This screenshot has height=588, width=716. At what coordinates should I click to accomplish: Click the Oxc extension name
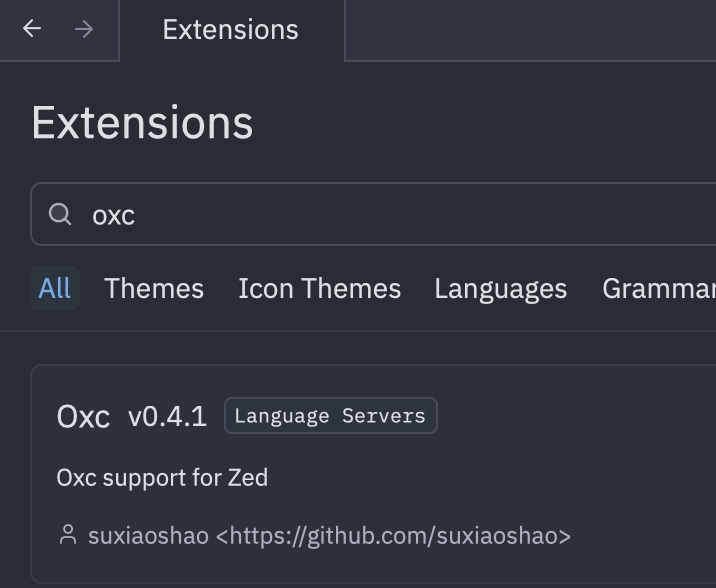(x=83, y=416)
